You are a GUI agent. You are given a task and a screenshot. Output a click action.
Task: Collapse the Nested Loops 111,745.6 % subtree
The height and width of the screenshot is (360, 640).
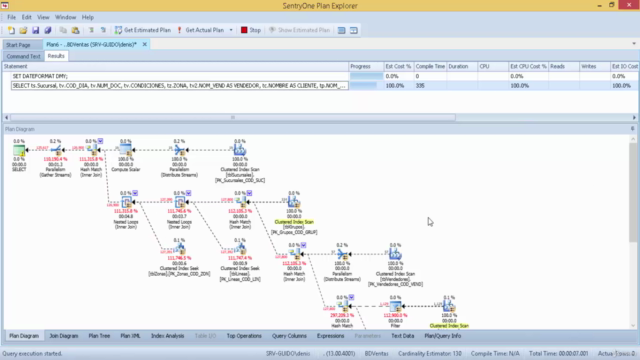pyautogui.click(x=189, y=193)
